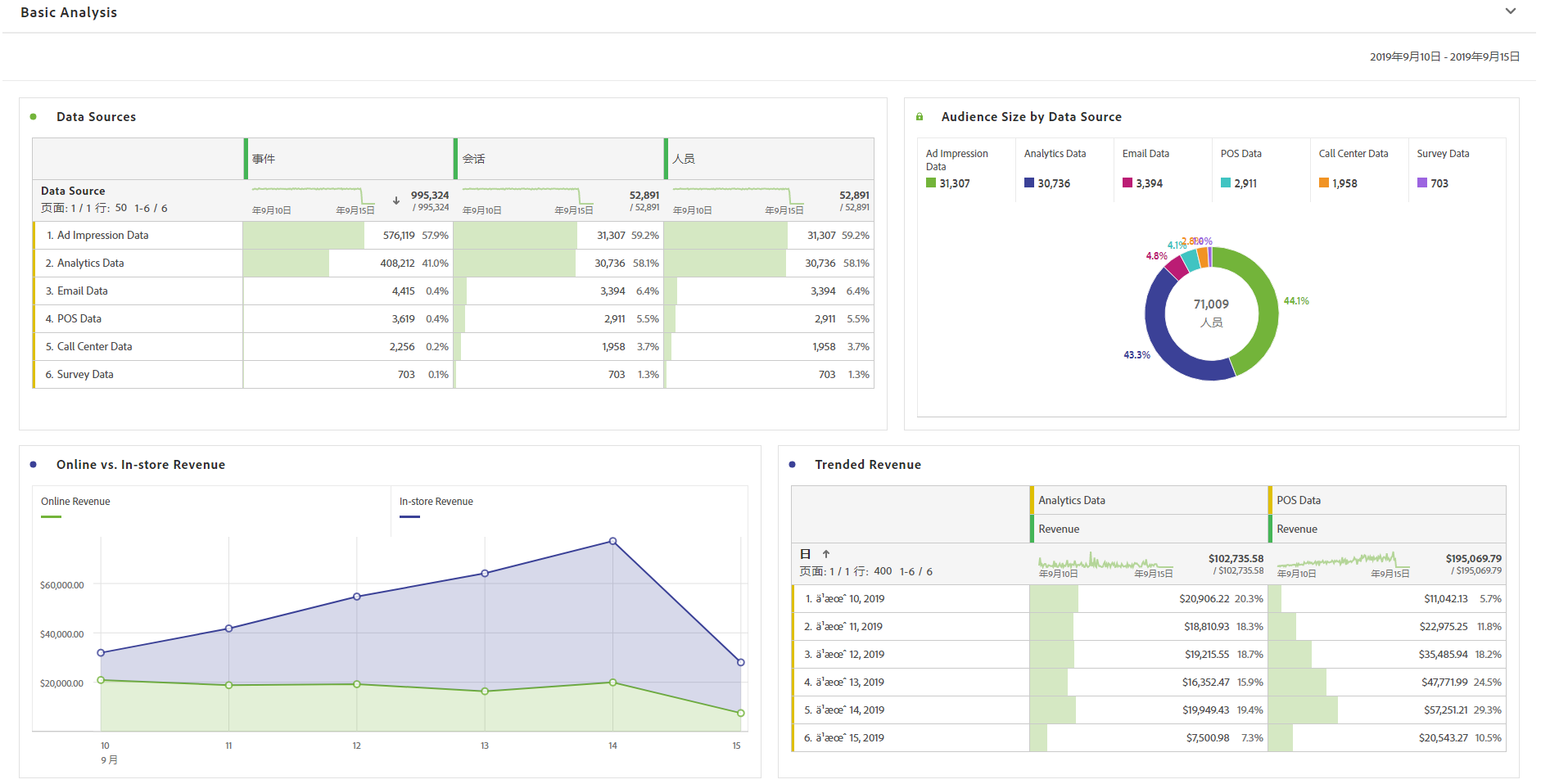
Task: Click the blue Analytics Data legend swatch
Action: pos(1029,183)
